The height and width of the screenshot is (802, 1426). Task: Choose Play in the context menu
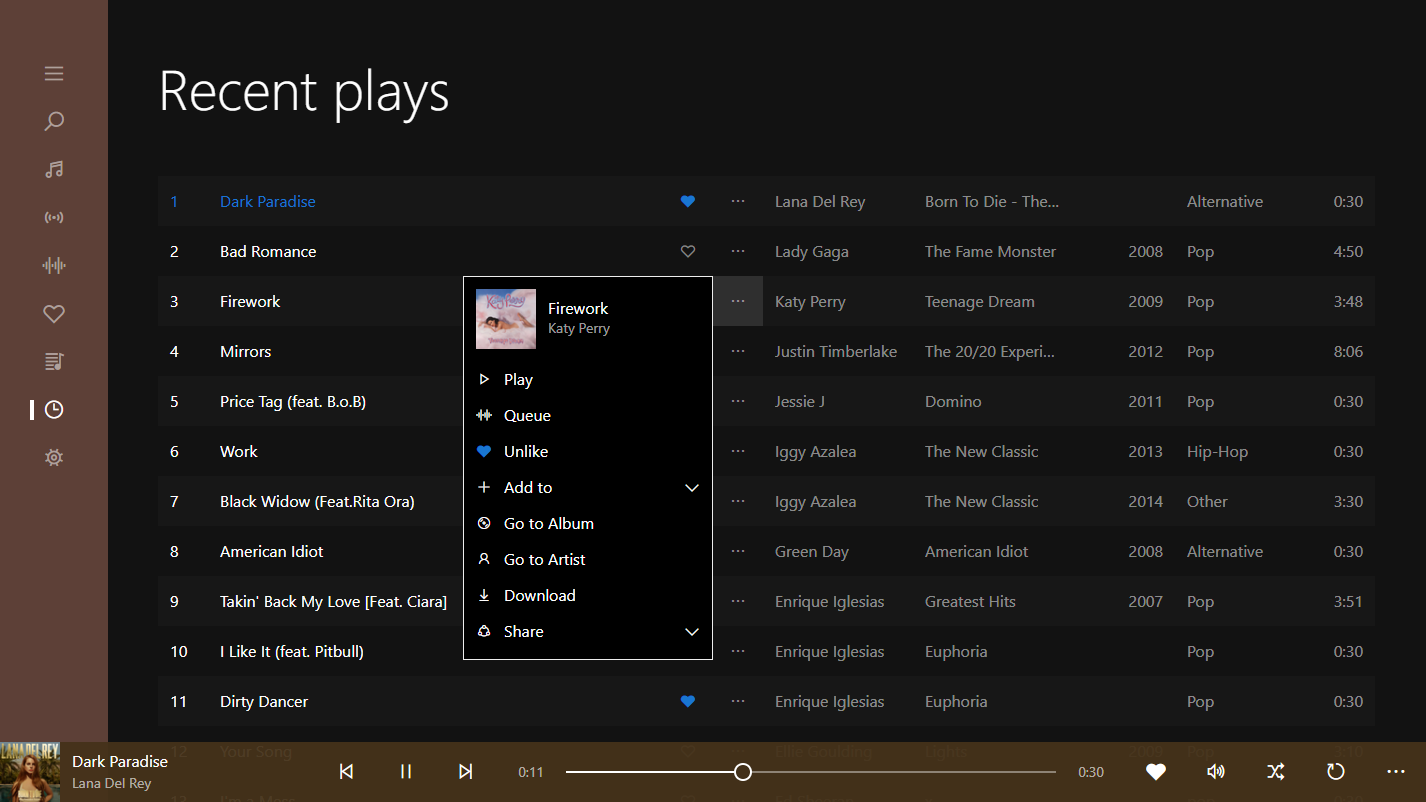(588, 379)
